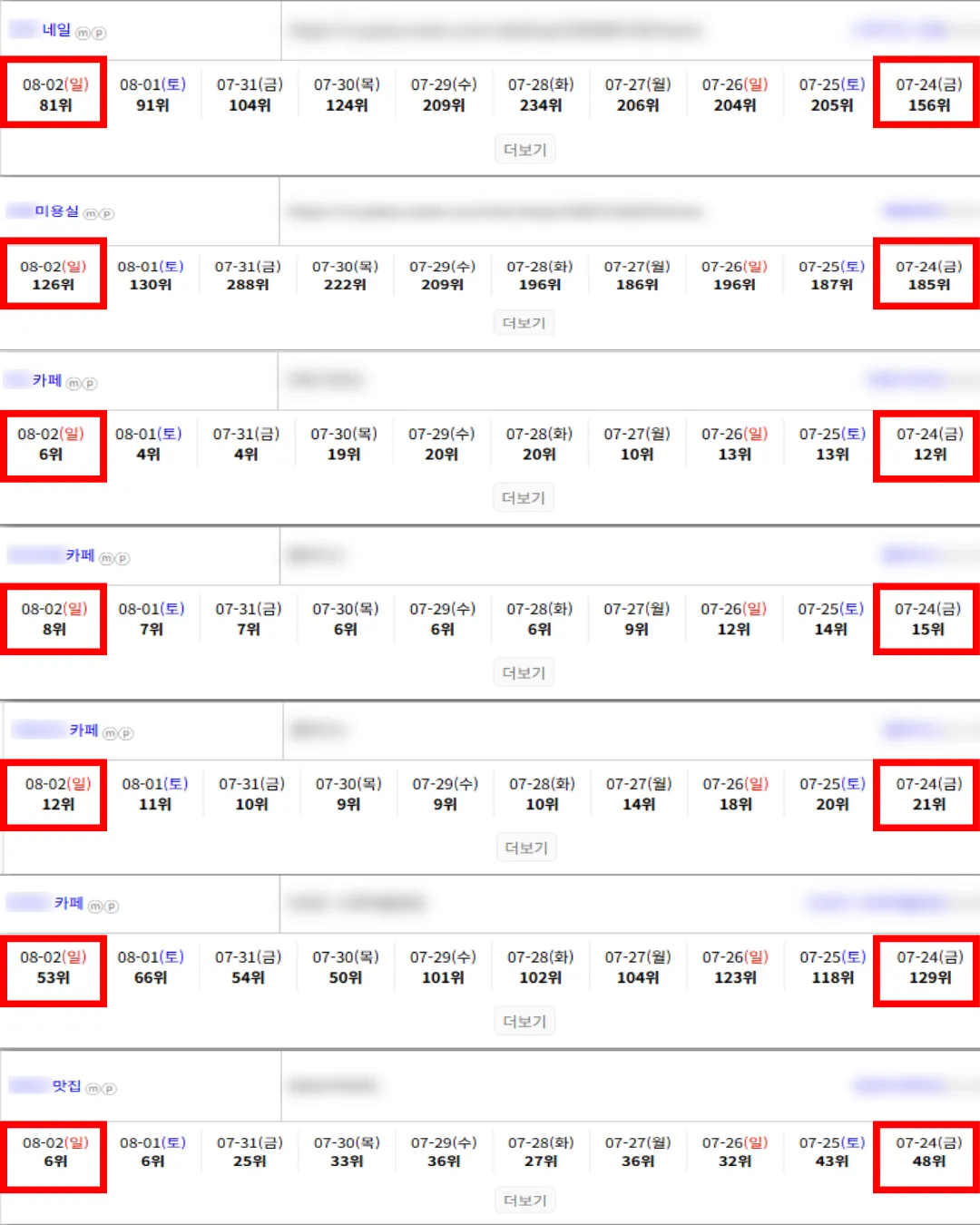The width and height of the screenshot is (980, 1225).
Task: Select the 07-31 cell showing 288위
Action: pyautogui.click(x=248, y=275)
